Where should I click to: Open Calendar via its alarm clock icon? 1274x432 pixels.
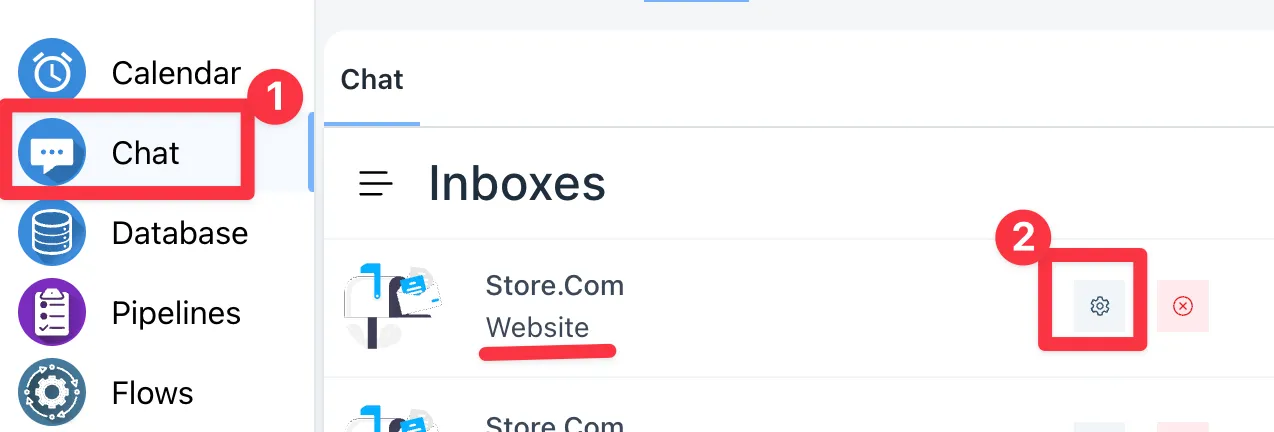52,72
